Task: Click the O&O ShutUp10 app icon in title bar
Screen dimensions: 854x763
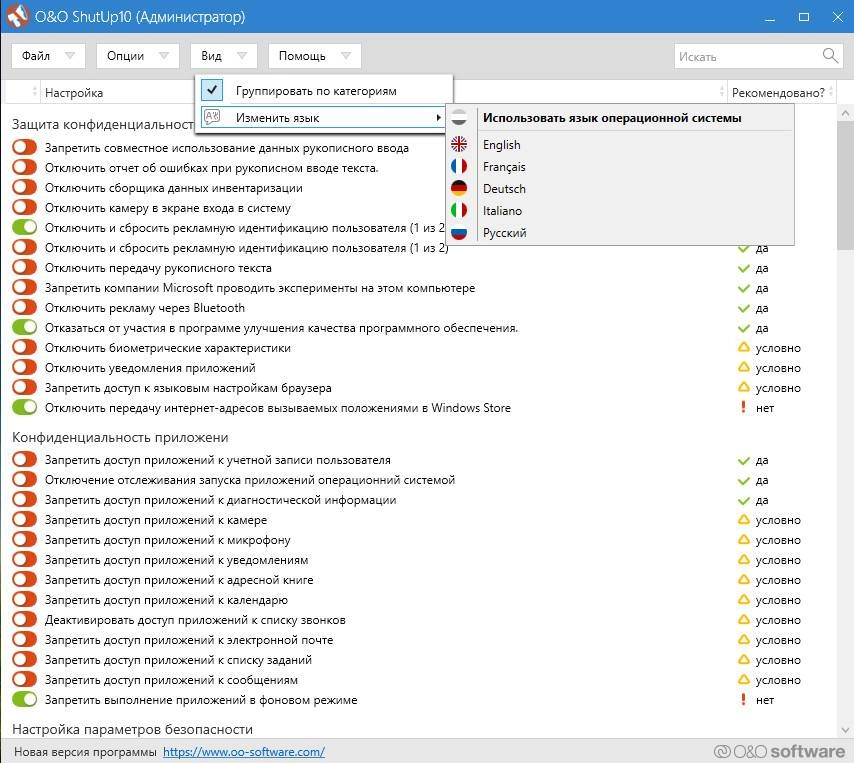Action: [17, 16]
